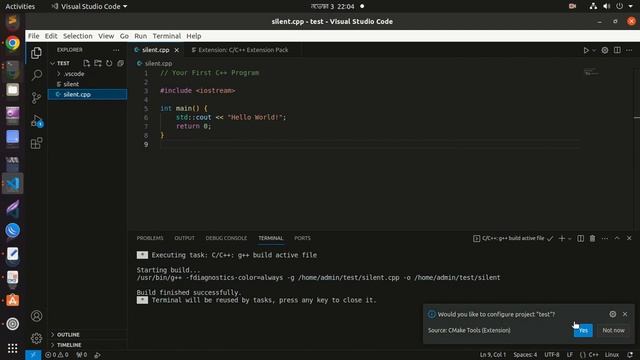Dismiss the CMake configure notification
This screenshot has width=640, height=360.
click(x=625, y=314)
